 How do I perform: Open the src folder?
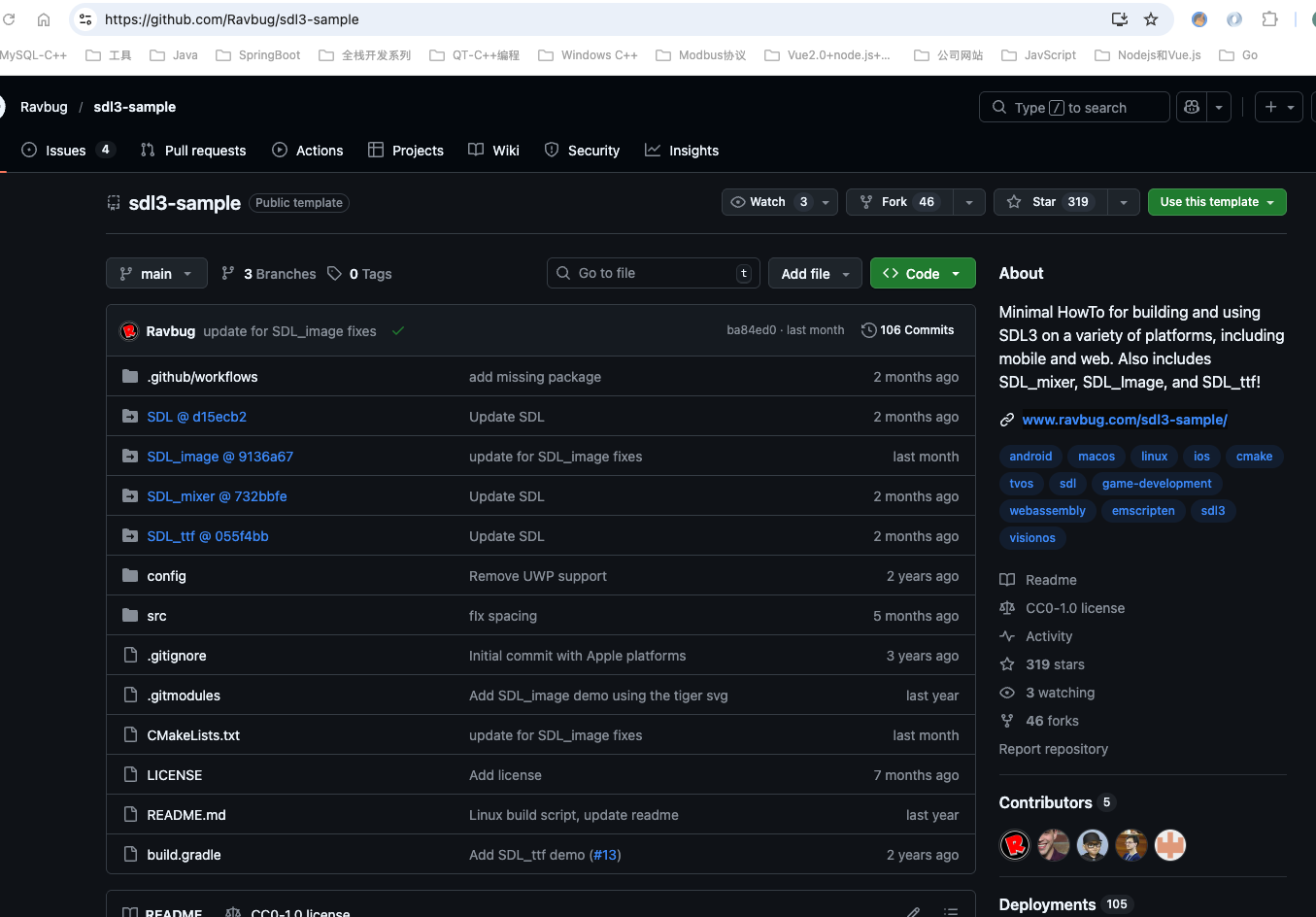[156, 616]
